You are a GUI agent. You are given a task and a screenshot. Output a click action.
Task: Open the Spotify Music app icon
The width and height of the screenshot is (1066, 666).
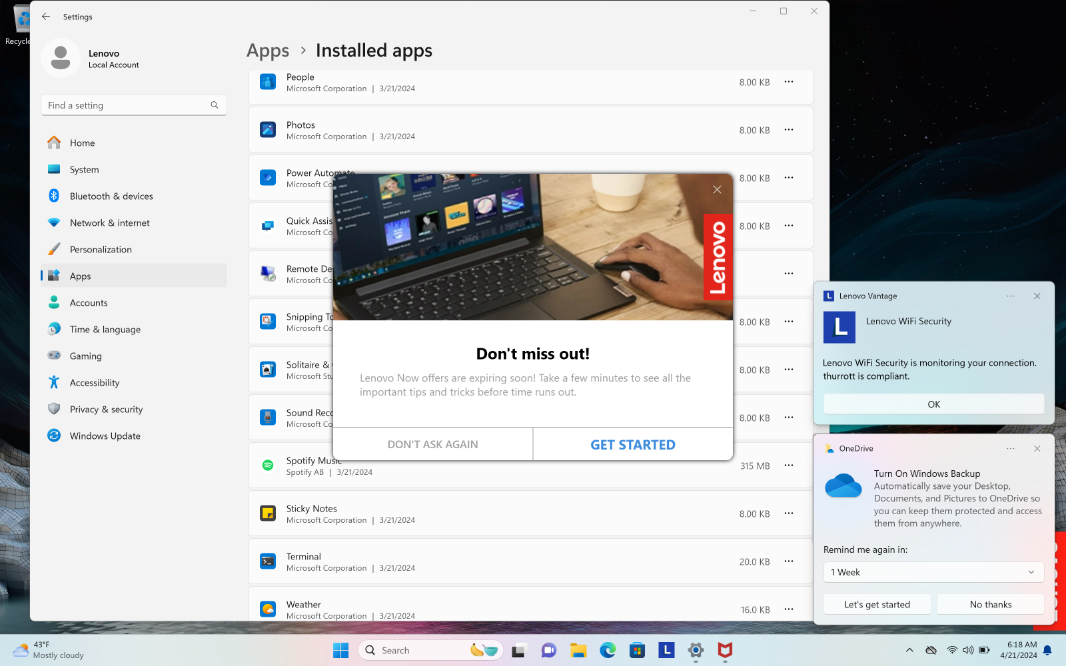268,465
